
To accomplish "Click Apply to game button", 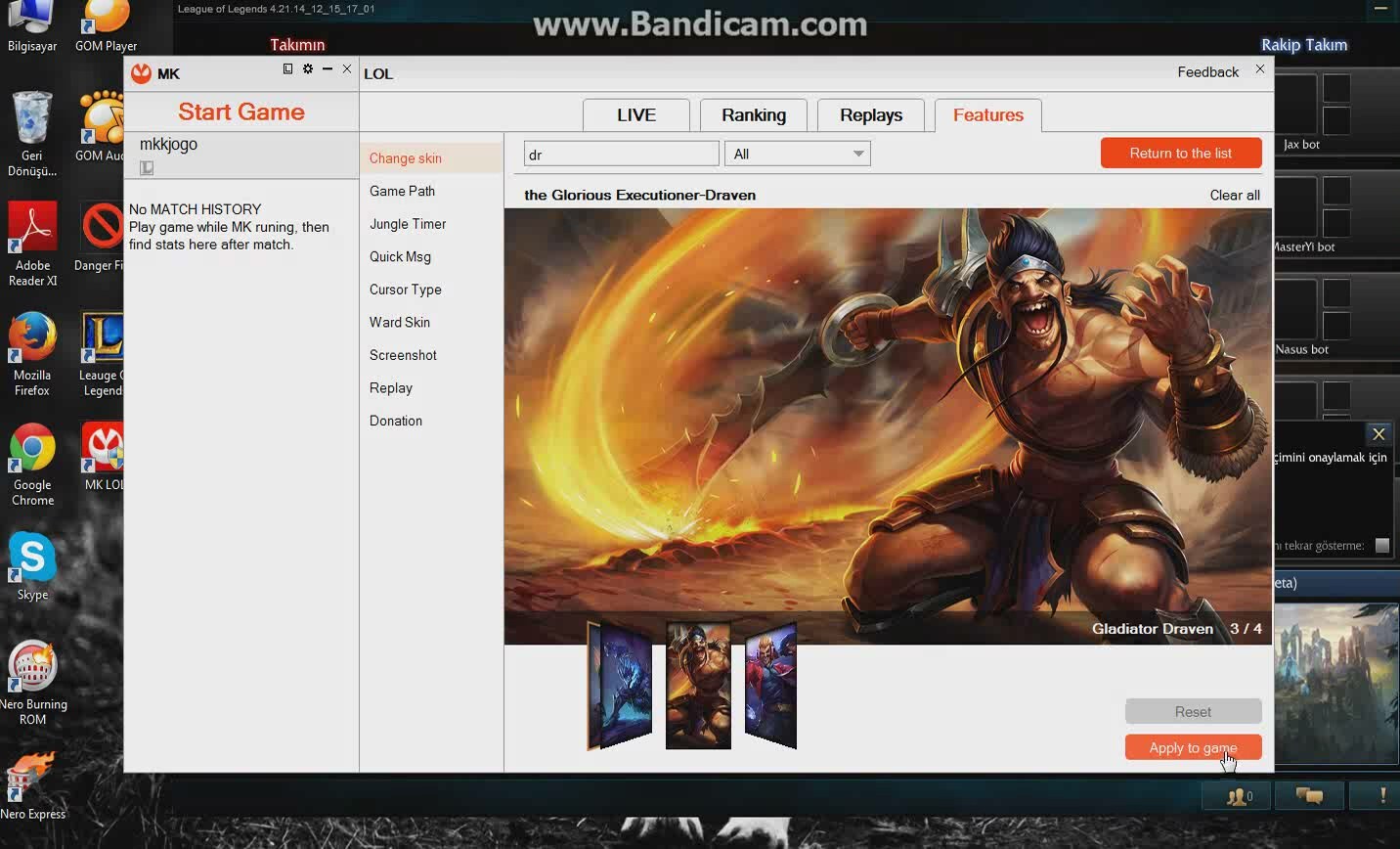I will 1193,747.
